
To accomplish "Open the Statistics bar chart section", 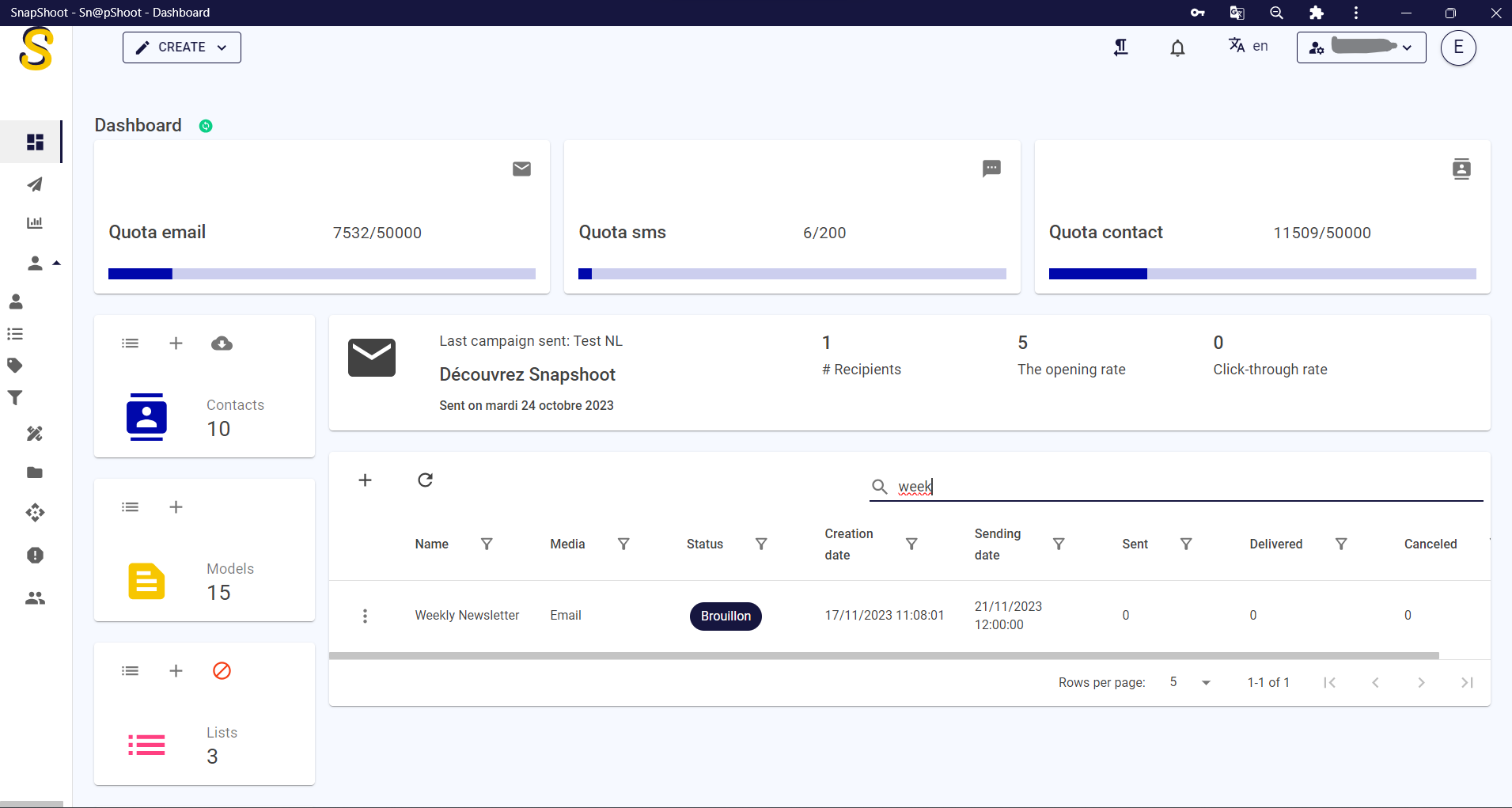I will pos(35,222).
